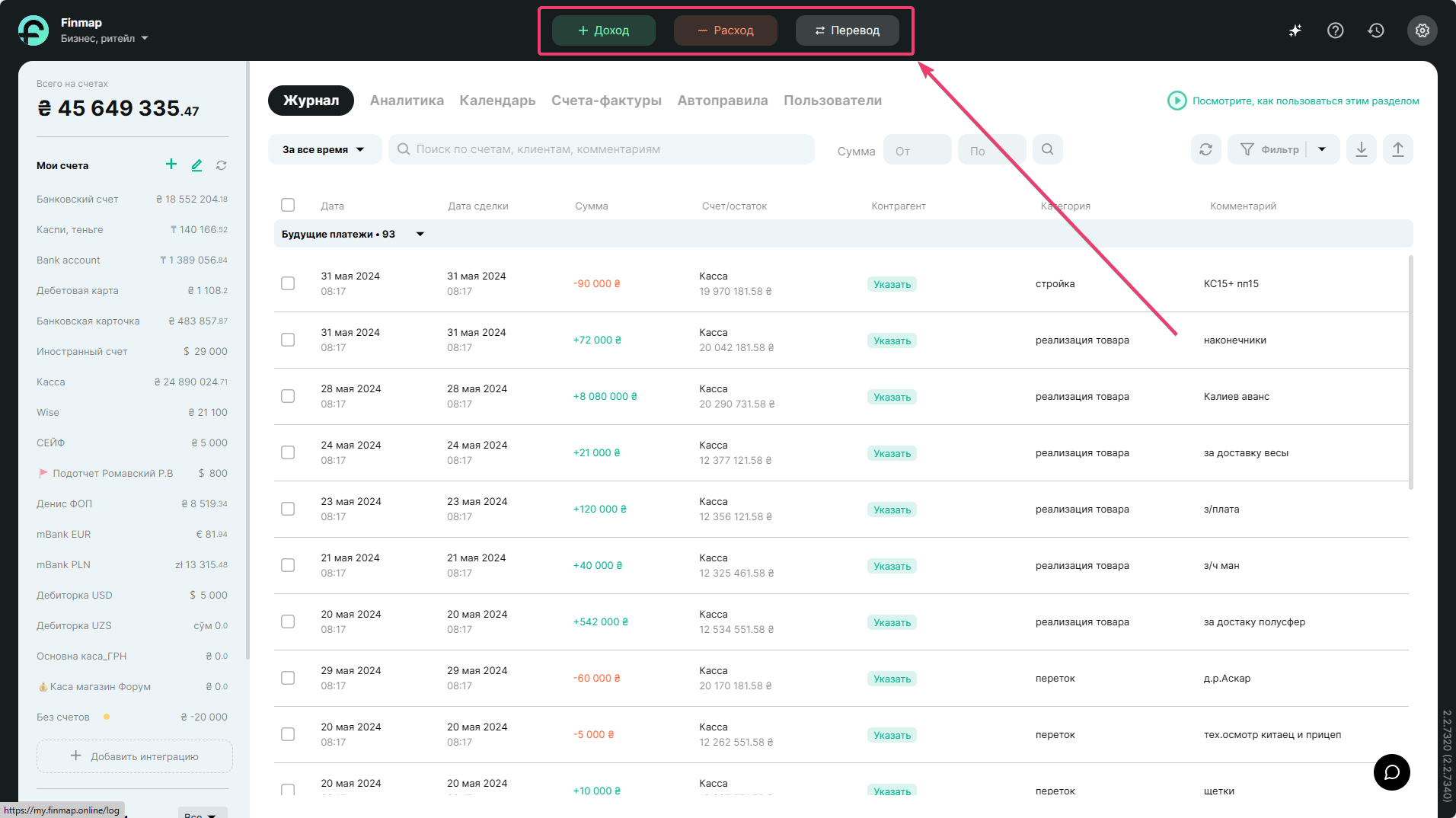Click the + Доход button
Image resolution: width=1456 pixels, height=818 pixels.
pyautogui.click(x=603, y=30)
